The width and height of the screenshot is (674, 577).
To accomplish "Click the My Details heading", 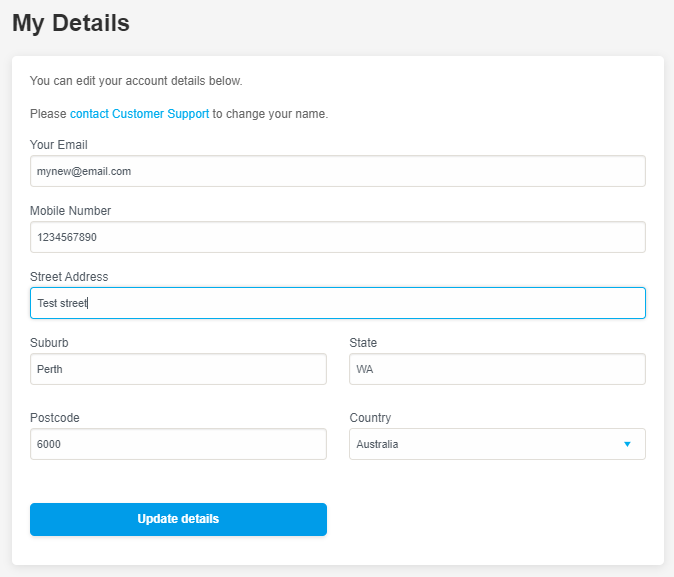I will [71, 23].
